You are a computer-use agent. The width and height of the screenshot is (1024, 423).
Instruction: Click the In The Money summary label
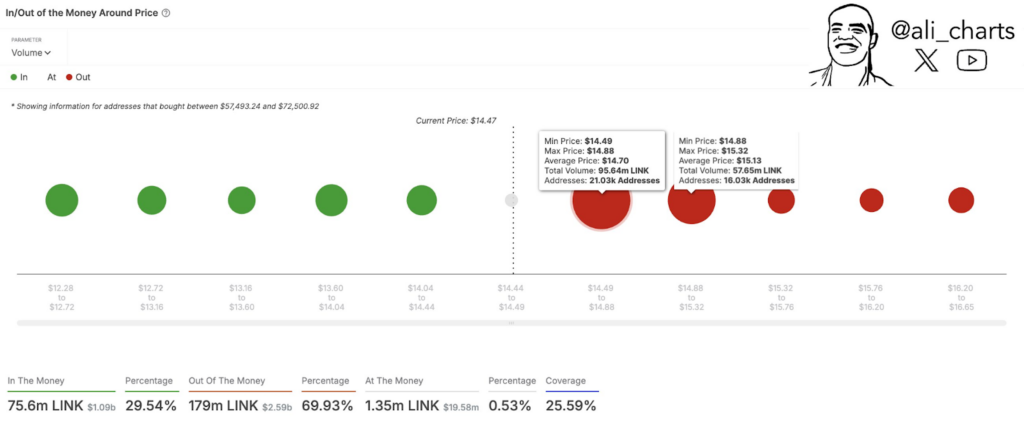click(x=36, y=381)
